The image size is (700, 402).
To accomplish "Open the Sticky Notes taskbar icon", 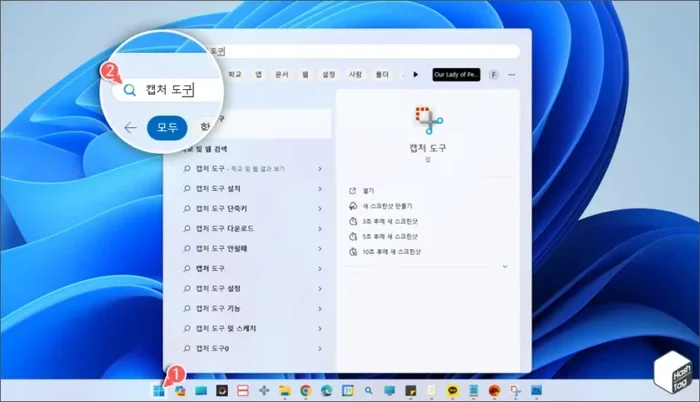I will (410, 391).
